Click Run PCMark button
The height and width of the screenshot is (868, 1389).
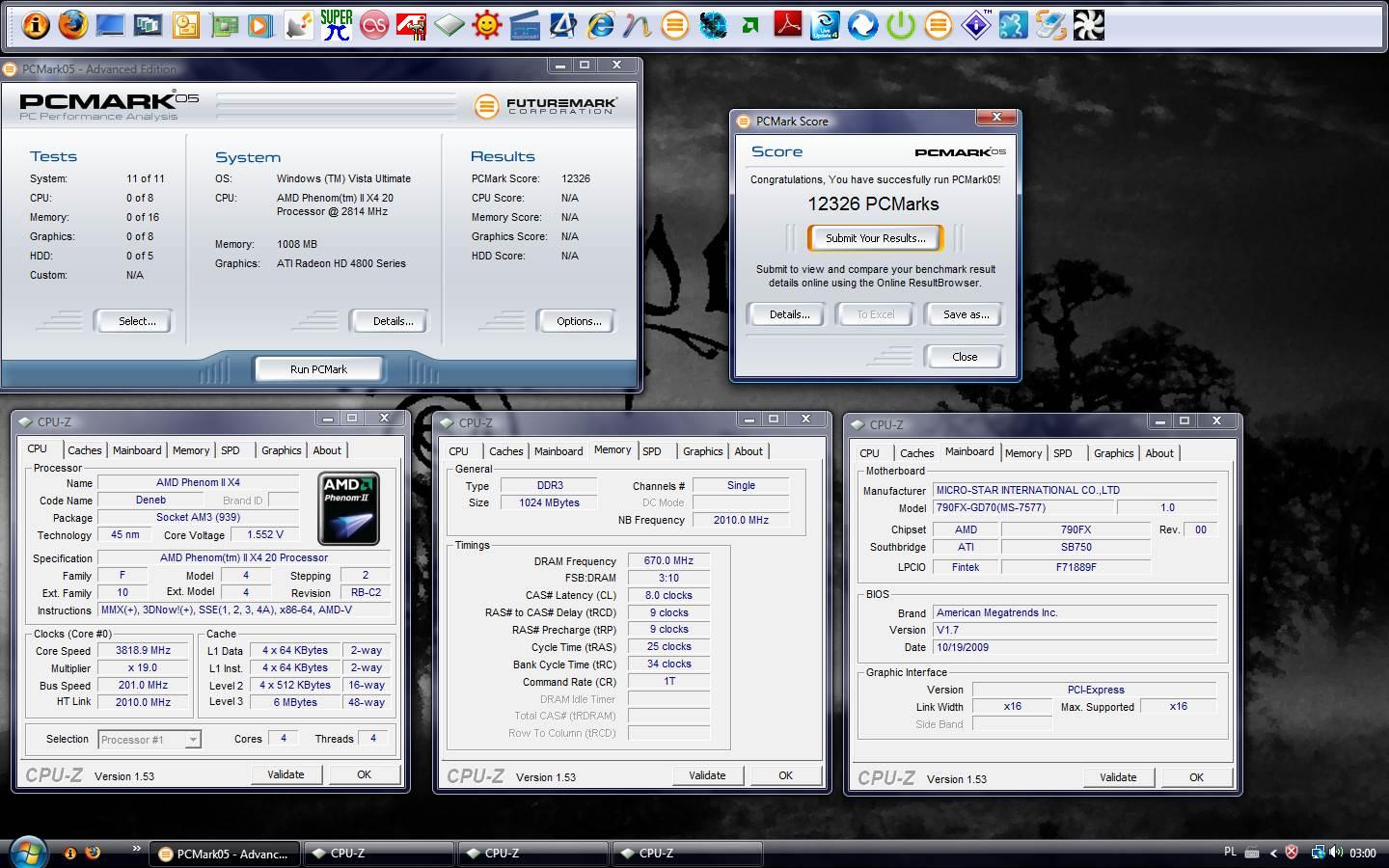click(x=318, y=369)
